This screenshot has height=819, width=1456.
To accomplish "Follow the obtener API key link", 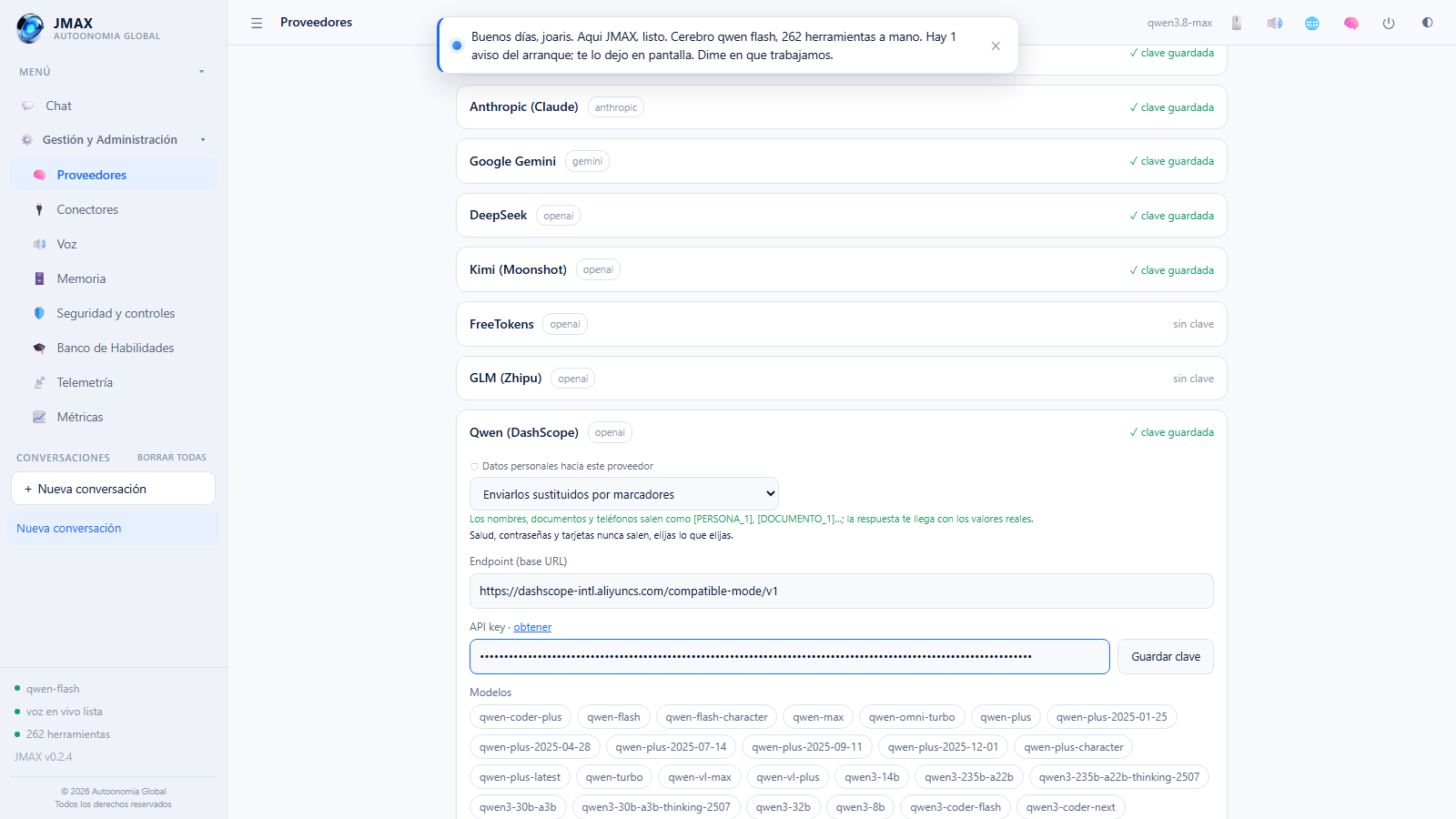I will point(532,627).
